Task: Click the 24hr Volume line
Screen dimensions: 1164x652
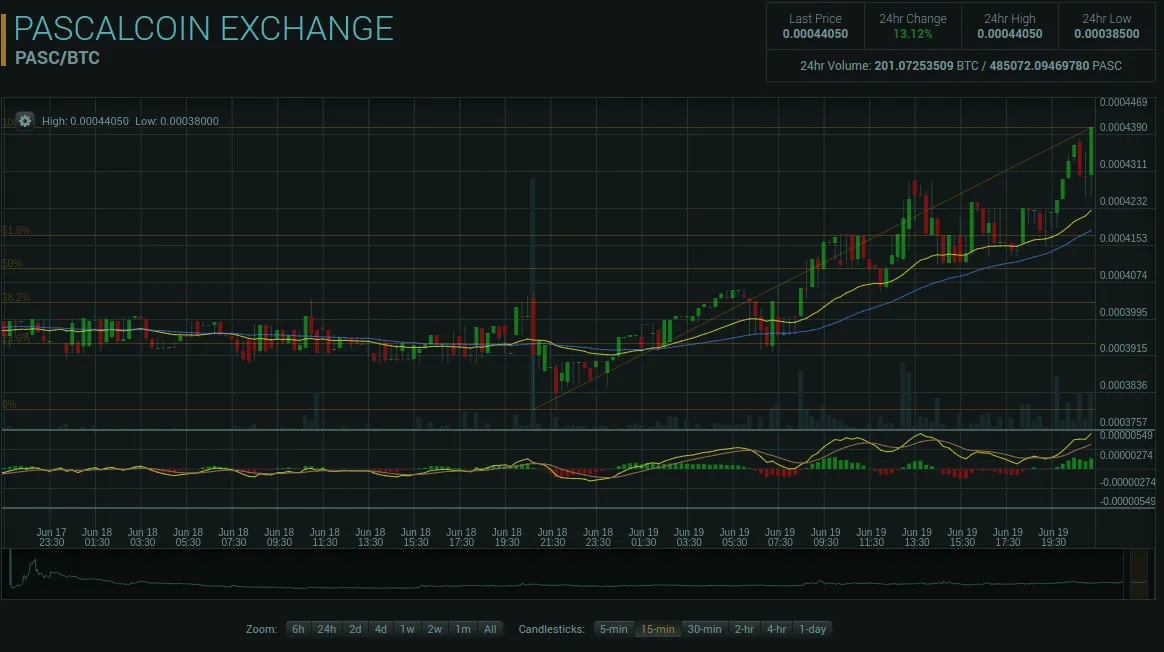Action: 961,66
